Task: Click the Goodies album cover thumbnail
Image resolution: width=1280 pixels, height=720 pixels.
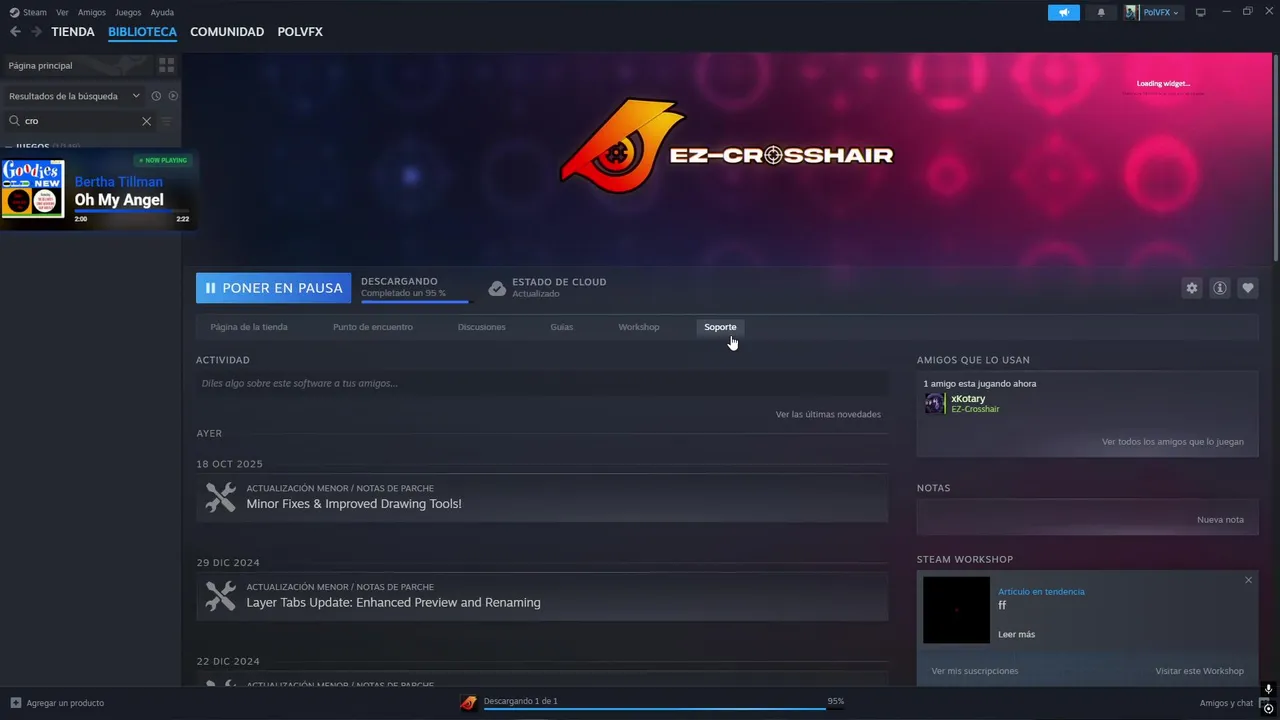Action: click(33, 188)
